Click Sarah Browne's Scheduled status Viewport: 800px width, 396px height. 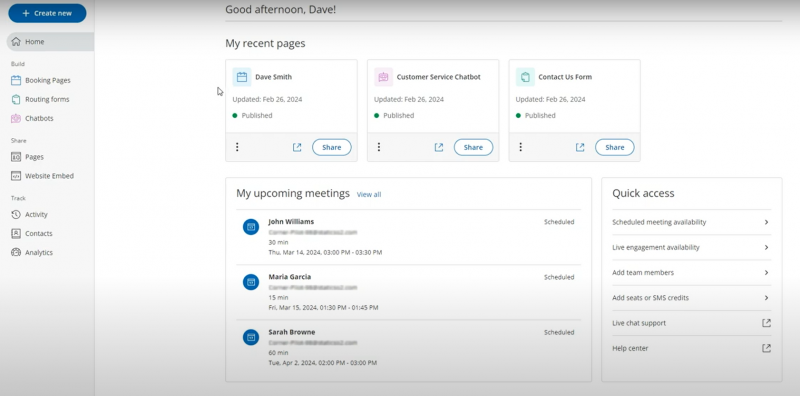coord(559,332)
